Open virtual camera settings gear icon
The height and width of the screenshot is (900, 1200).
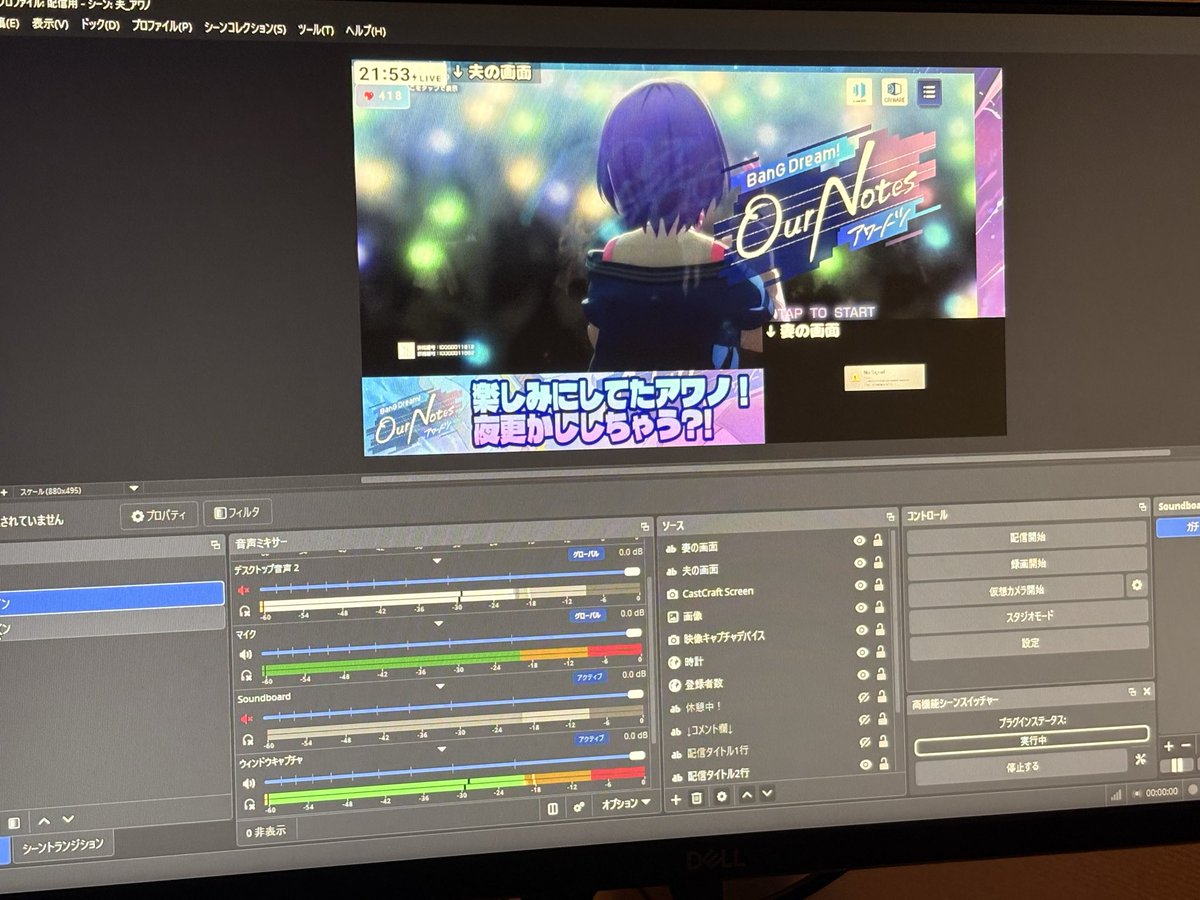tap(1136, 585)
